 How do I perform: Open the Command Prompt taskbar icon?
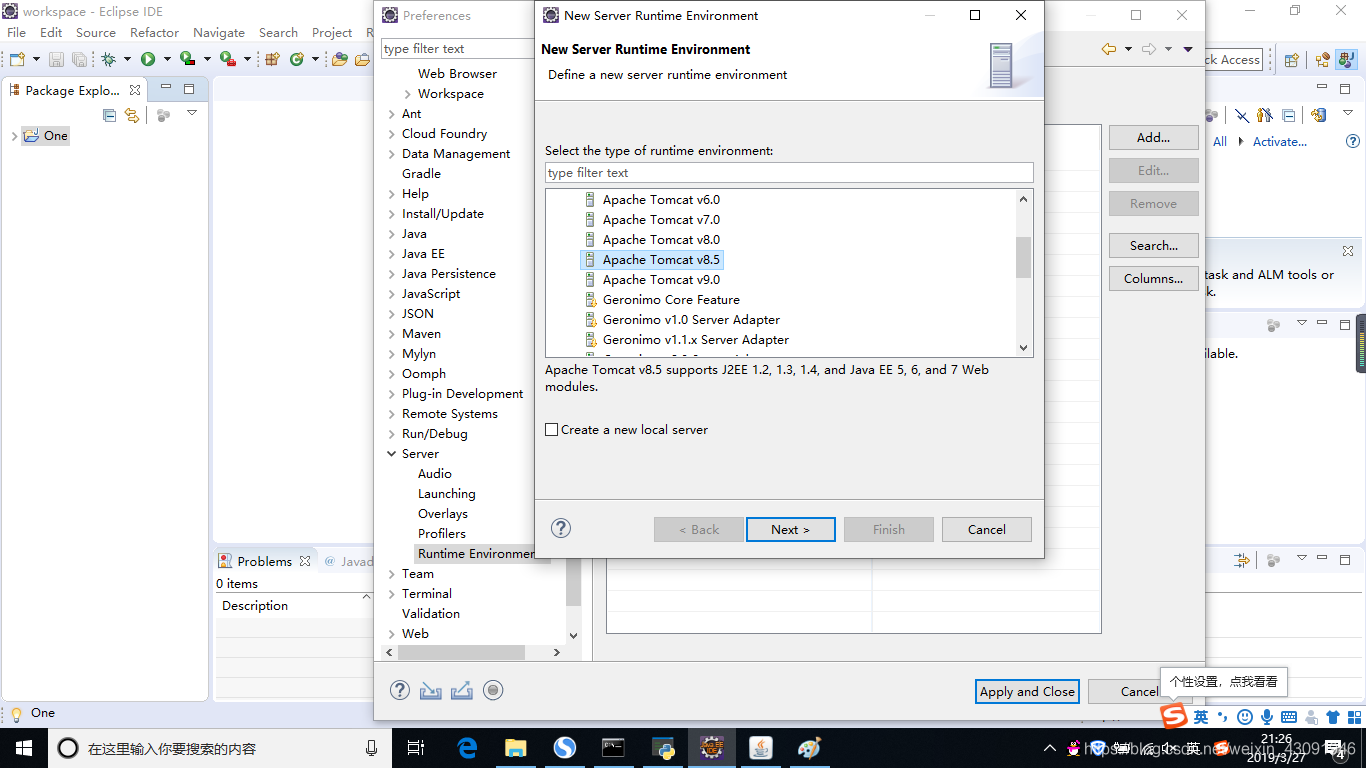click(x=614, y=748)
